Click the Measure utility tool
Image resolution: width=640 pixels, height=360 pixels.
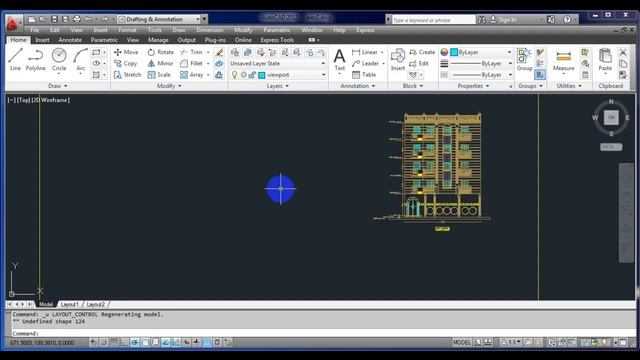tap(564, 60)
